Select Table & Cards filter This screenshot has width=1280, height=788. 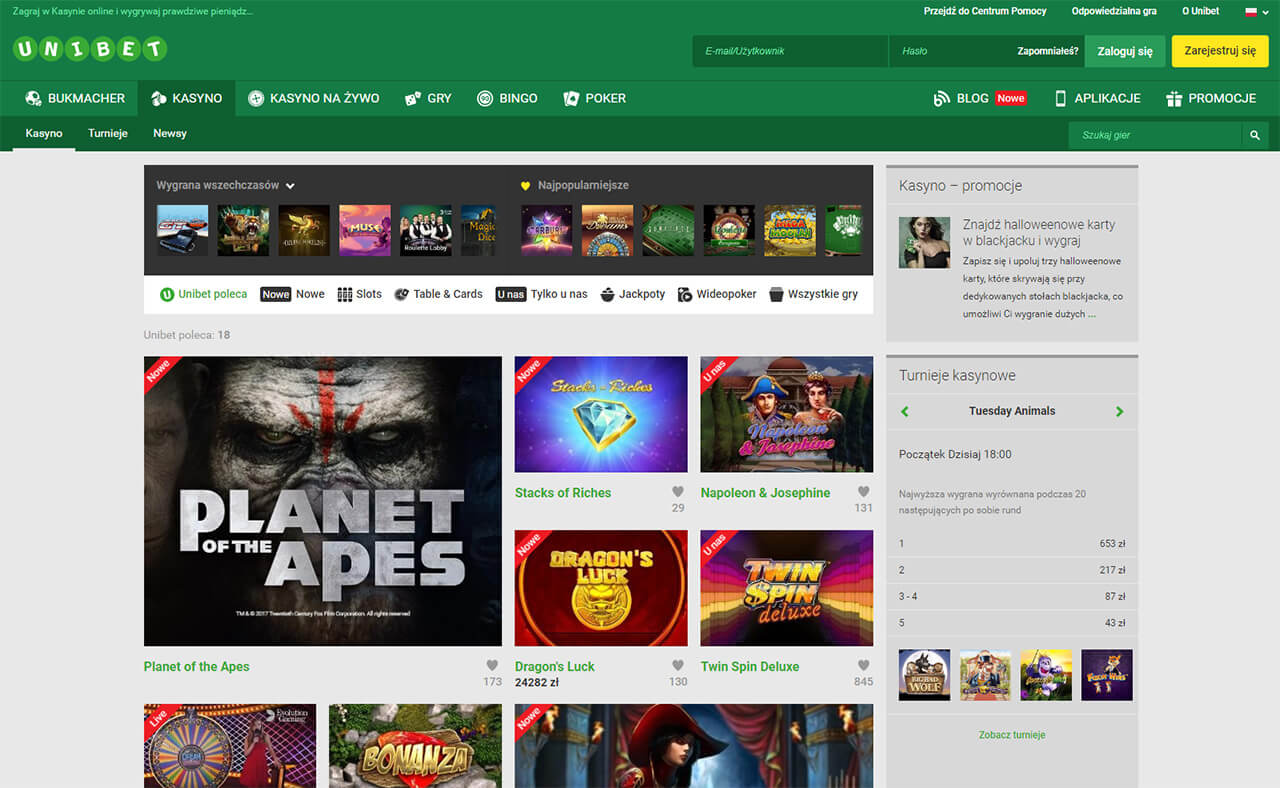[x=438, y=294]
